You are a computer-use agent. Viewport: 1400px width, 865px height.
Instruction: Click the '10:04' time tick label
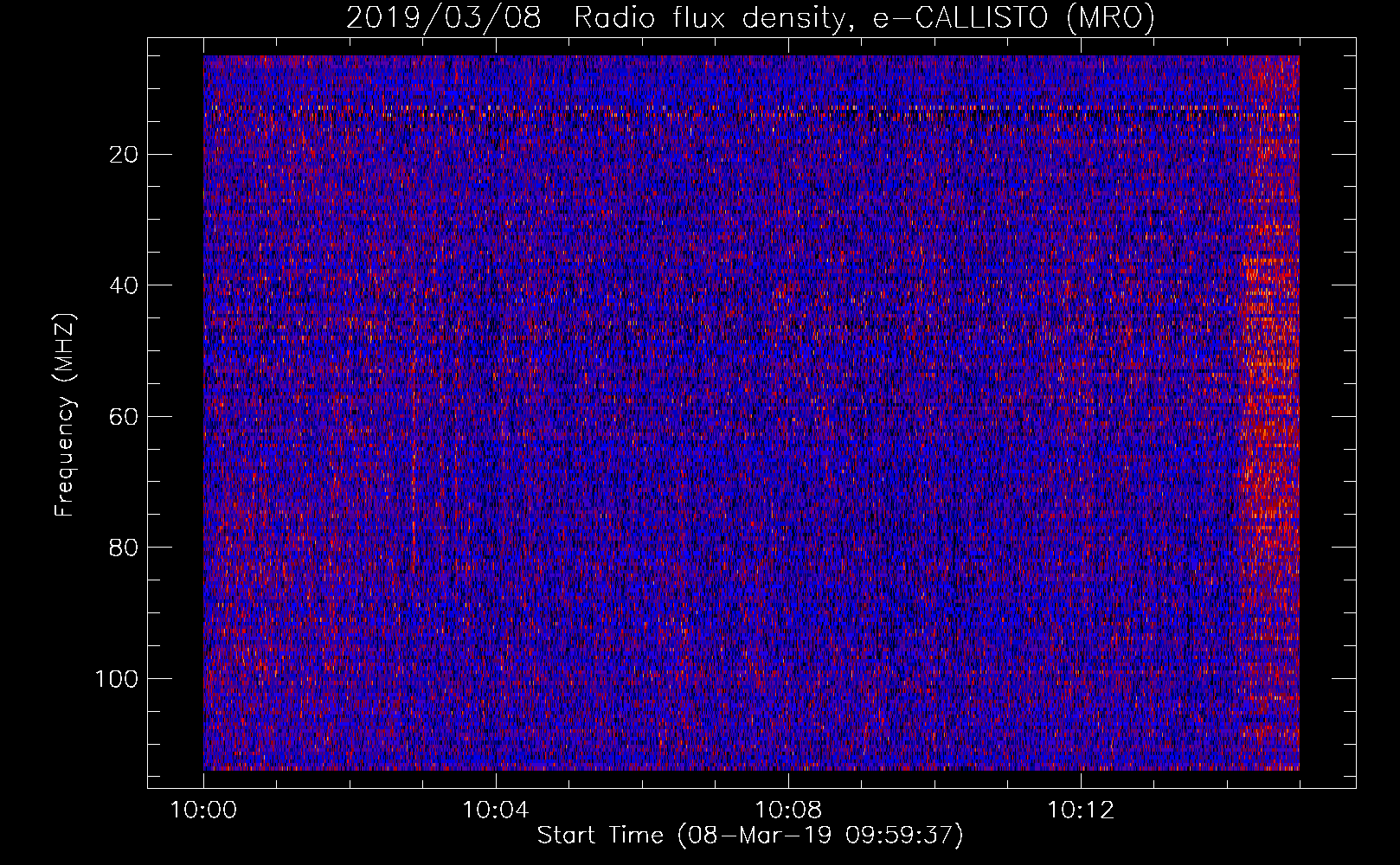(x=495, y=811)
